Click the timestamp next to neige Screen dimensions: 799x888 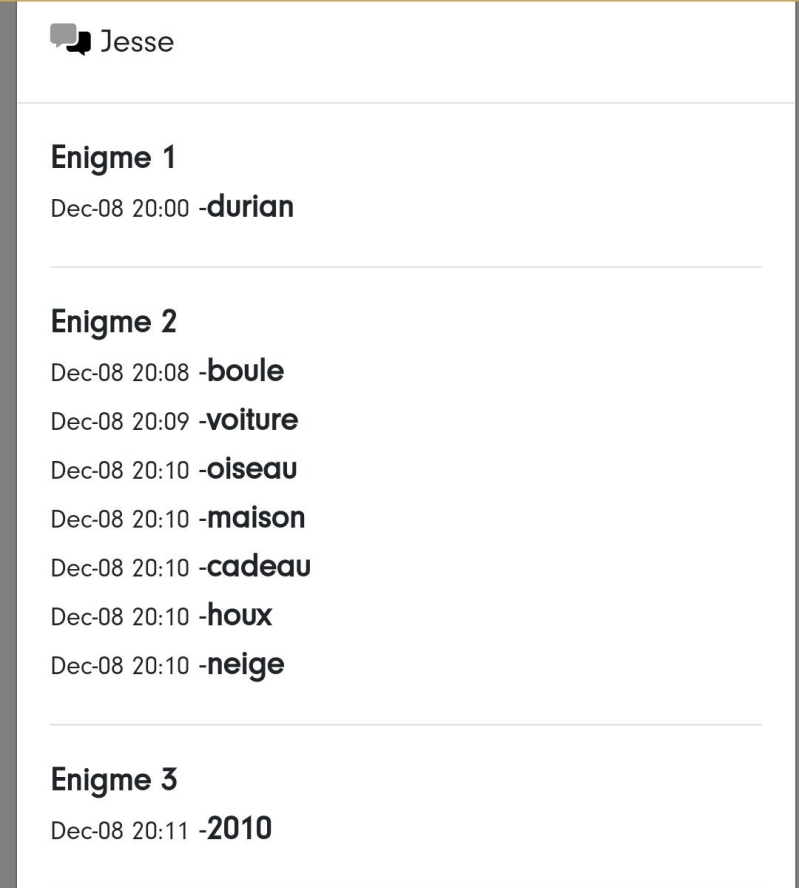click(119, 666)
